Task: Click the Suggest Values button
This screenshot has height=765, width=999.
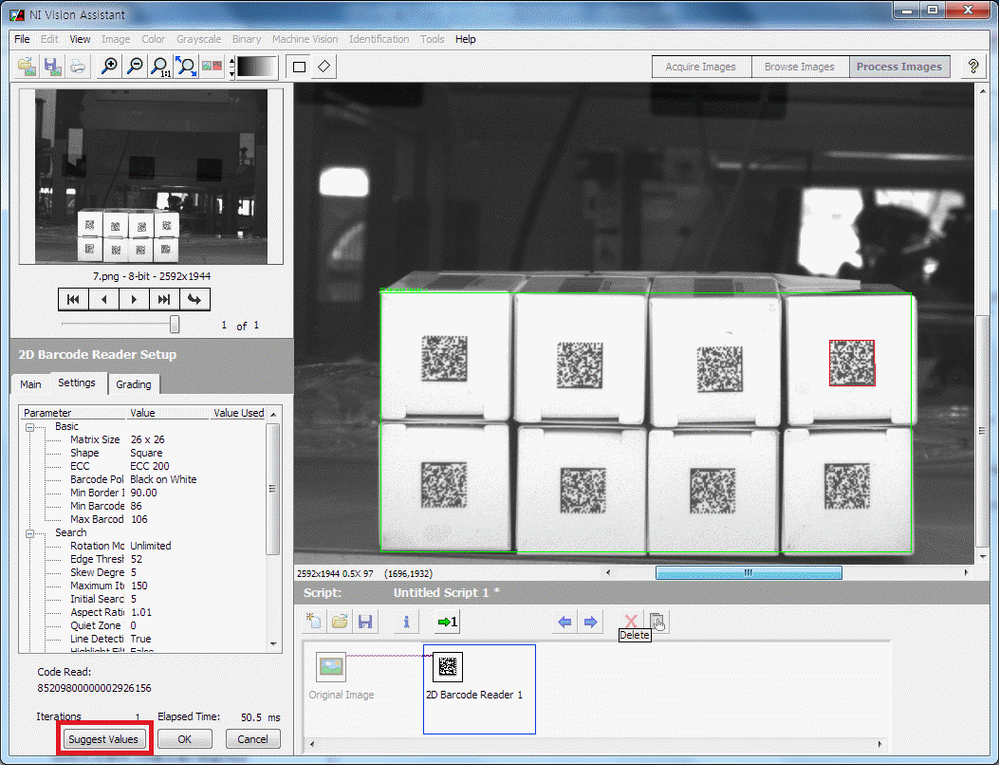Action: click(103, 739)
